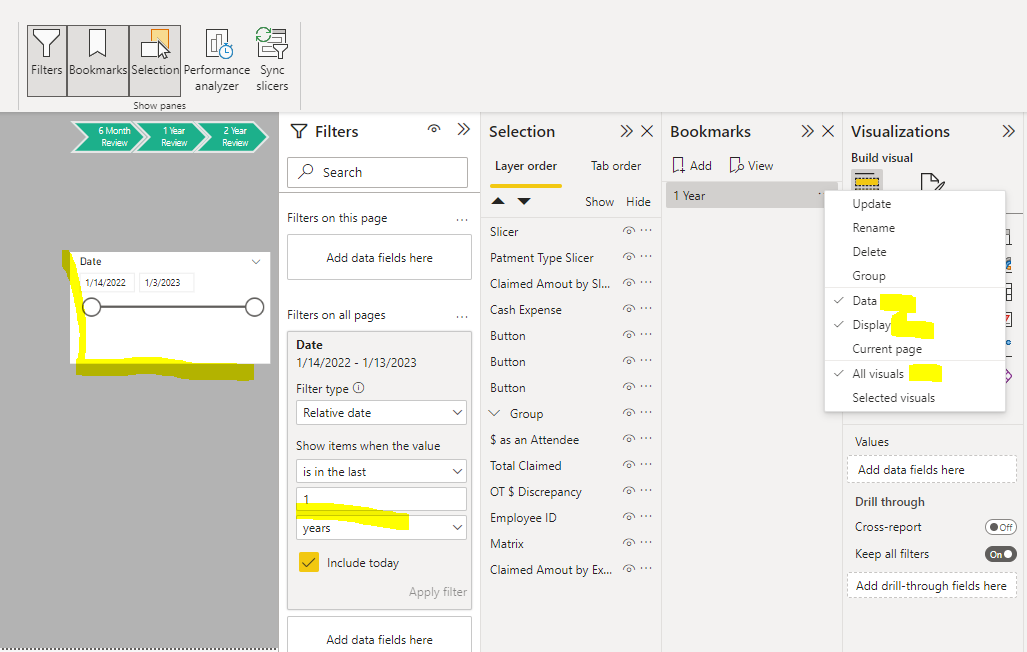Switch to Layer order tab
Viewport: 1027px width, 652px height.
[526, 166]
